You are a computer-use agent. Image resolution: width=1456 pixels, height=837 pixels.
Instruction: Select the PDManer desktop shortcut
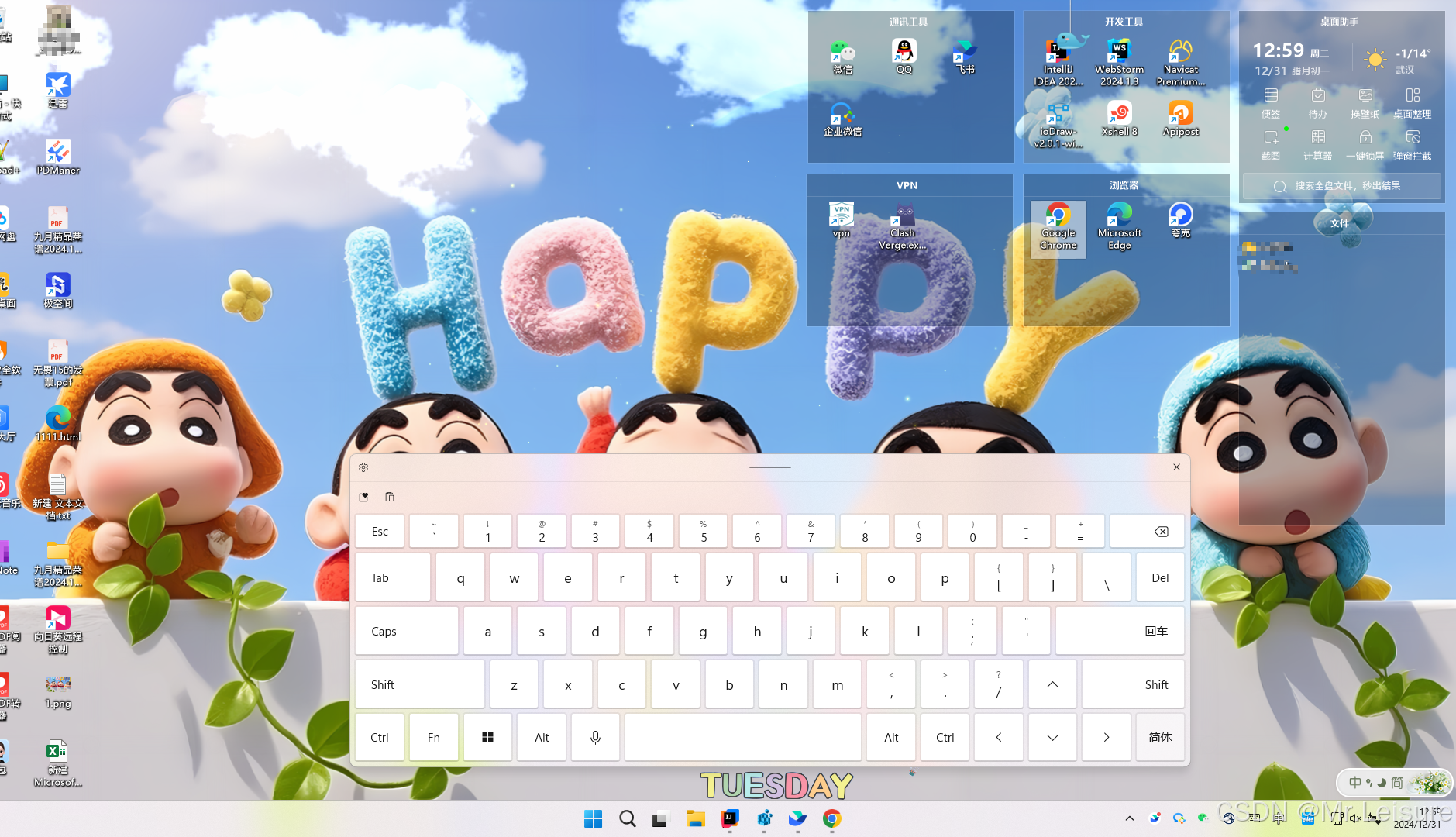click(x=58, y=157)
